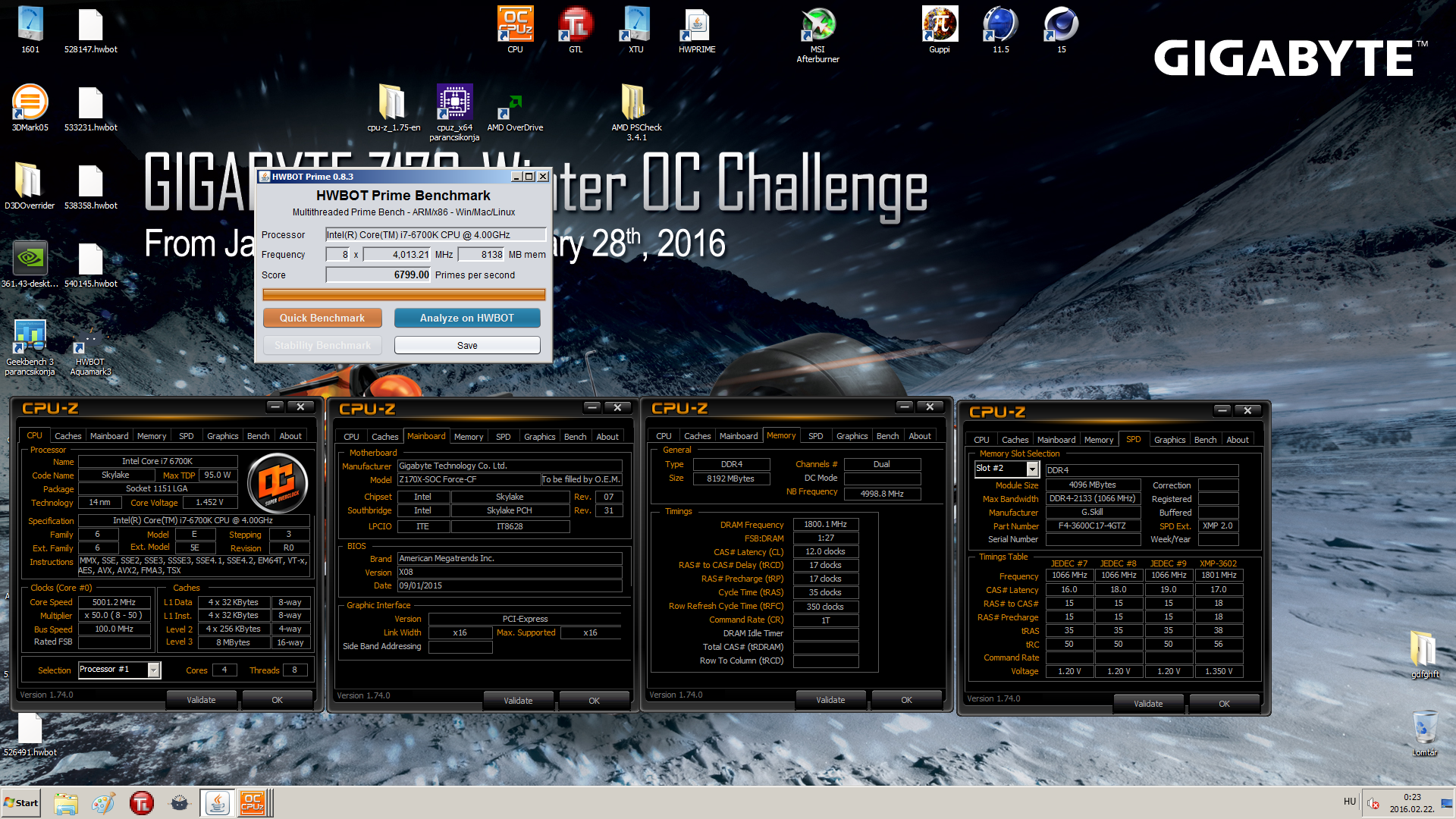Viewport: 1456px width, 819px height.
Task: Open the 526491.hwbot file
Action: click(30, 733)
